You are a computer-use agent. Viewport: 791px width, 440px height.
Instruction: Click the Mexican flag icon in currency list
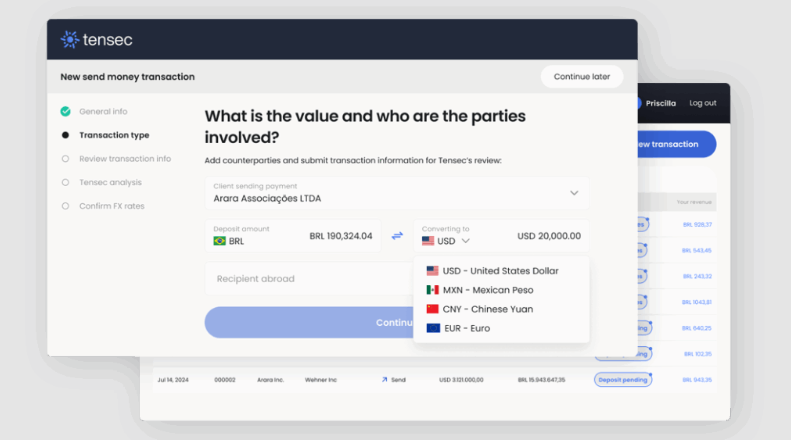[x=432, y=290]
